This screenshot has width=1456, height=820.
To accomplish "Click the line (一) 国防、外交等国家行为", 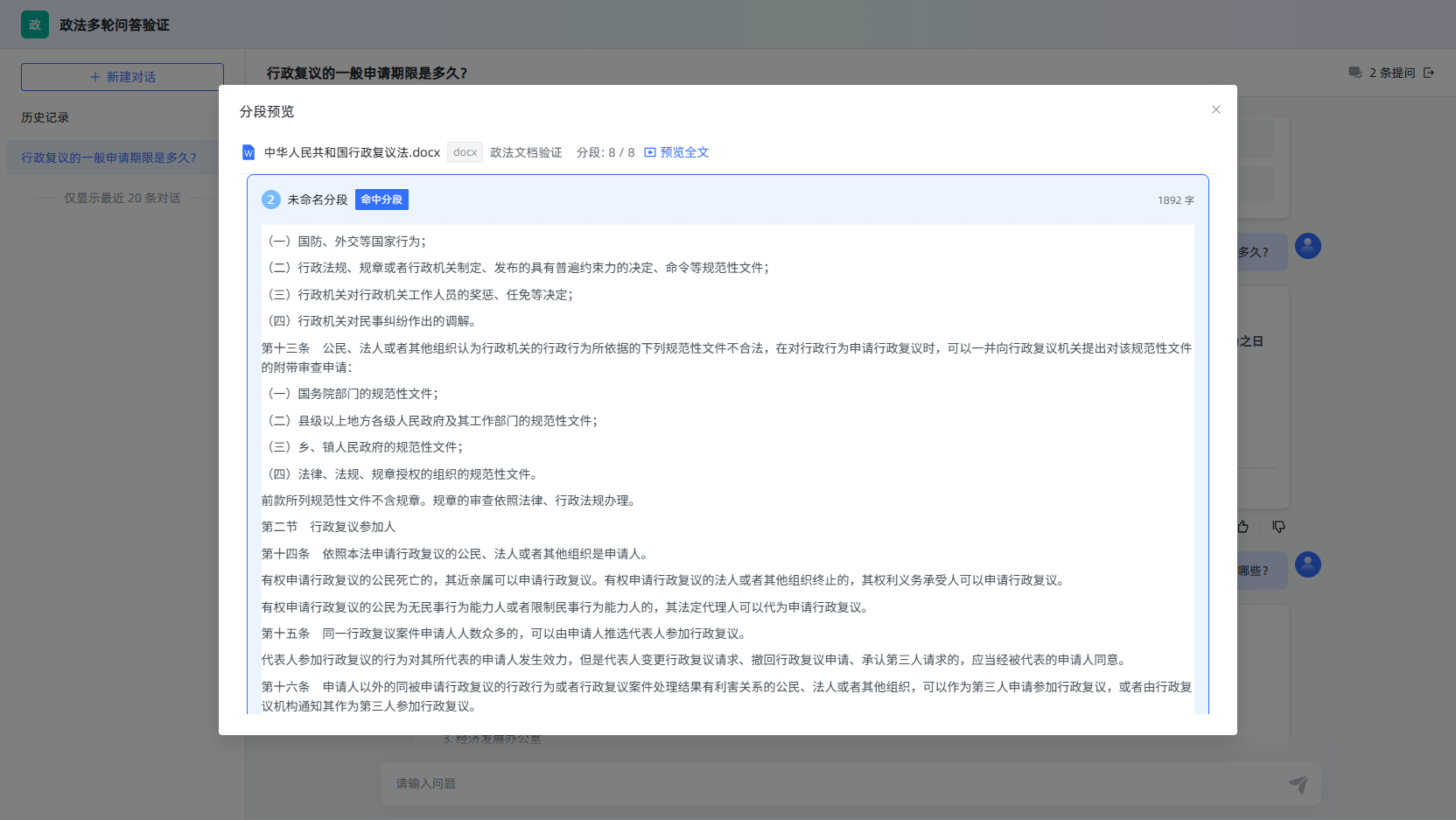I will 345,242.
